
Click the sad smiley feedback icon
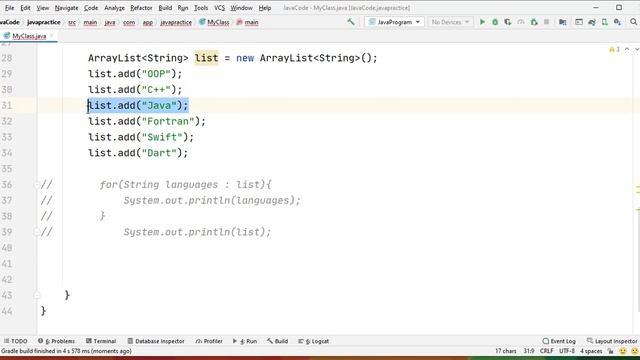[x=635, y=351]
